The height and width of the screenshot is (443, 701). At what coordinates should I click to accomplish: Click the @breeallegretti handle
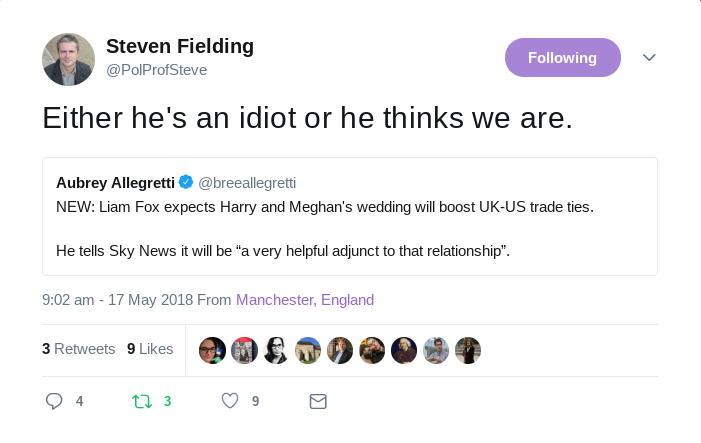(247, 182)
